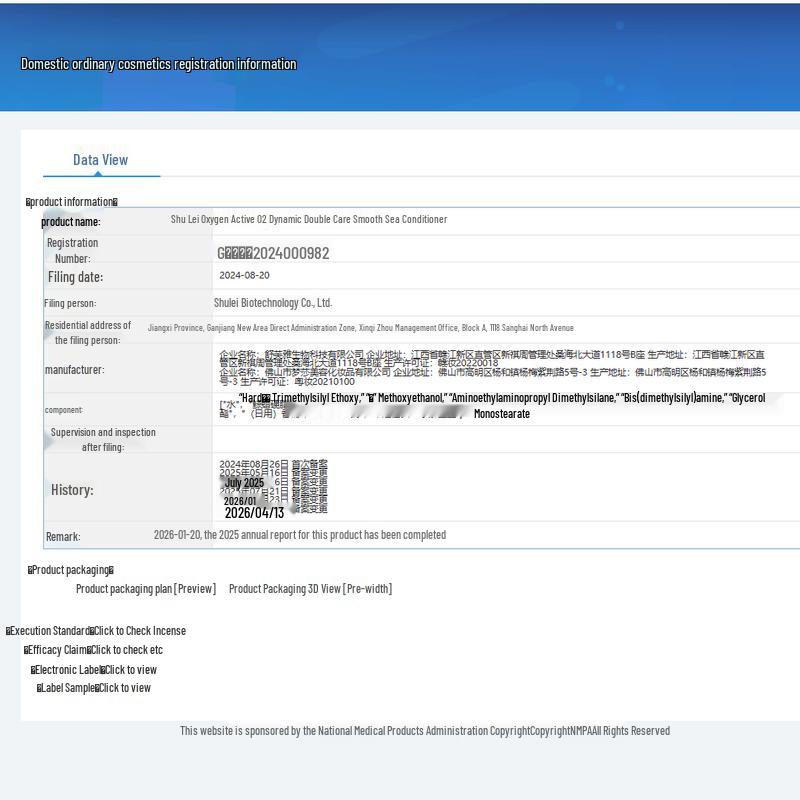Select the 'Supervision and inspection after filing' label

pyautogui.click(x=103, y=440)
